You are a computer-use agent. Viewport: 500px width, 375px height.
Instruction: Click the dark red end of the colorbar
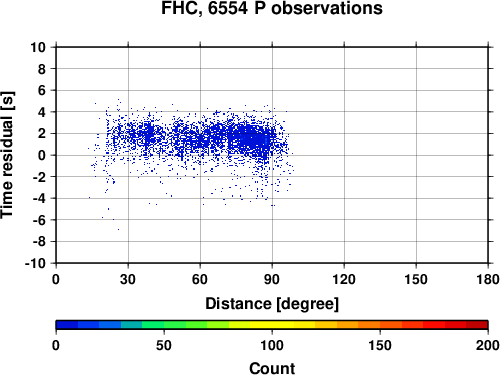click(477, 325)
